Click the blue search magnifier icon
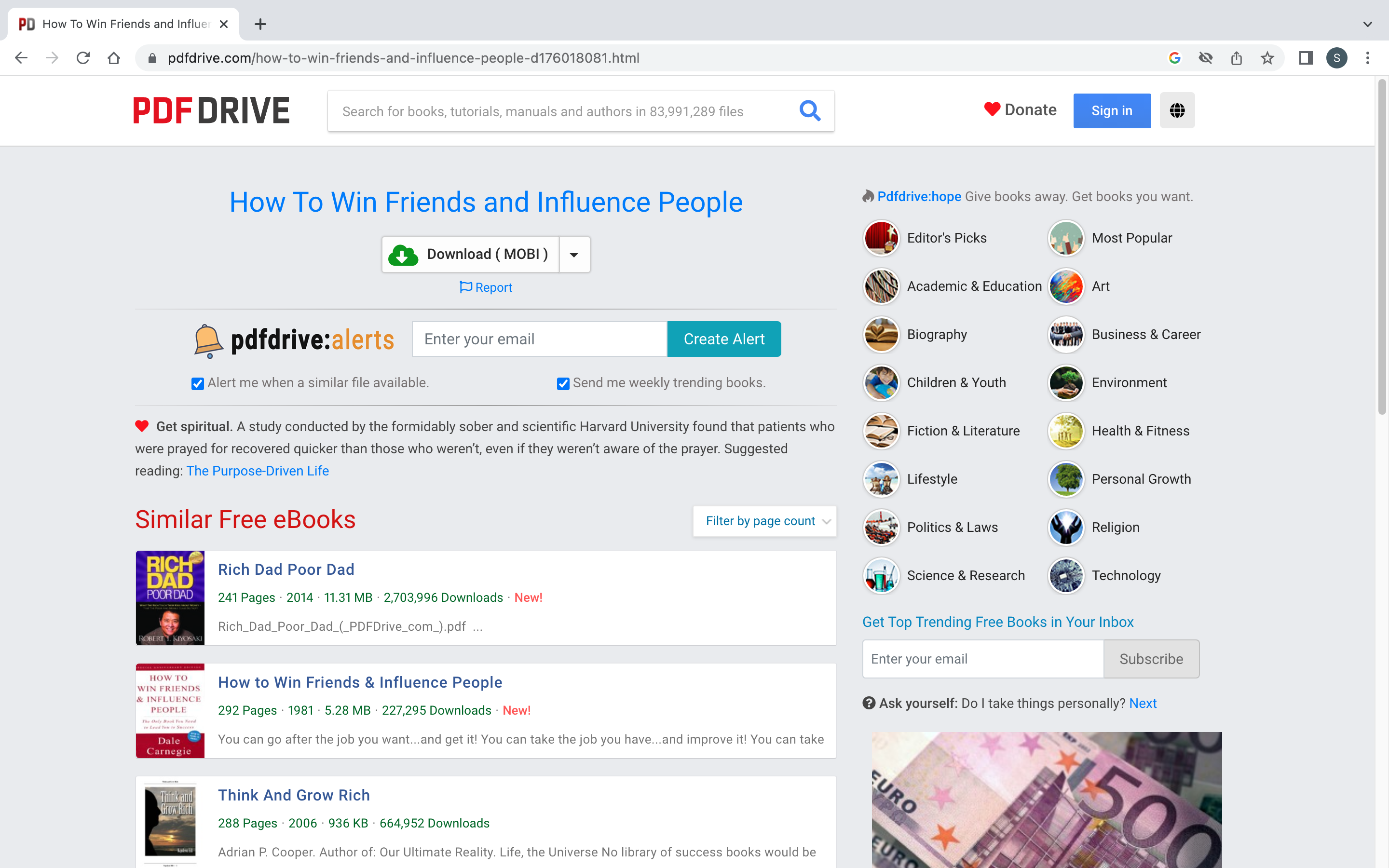This screenshot has height=868, width=1389. point(809,110)
